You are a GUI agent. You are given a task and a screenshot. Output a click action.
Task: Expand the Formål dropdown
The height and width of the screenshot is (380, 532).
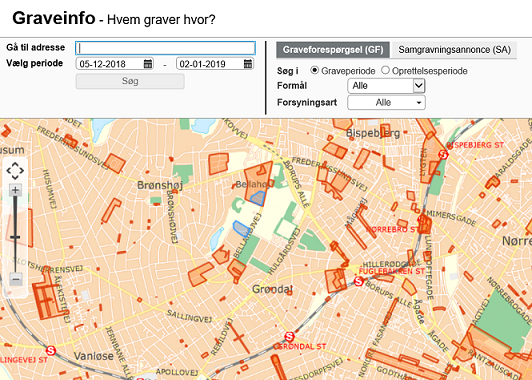click(x=386, y=86)
